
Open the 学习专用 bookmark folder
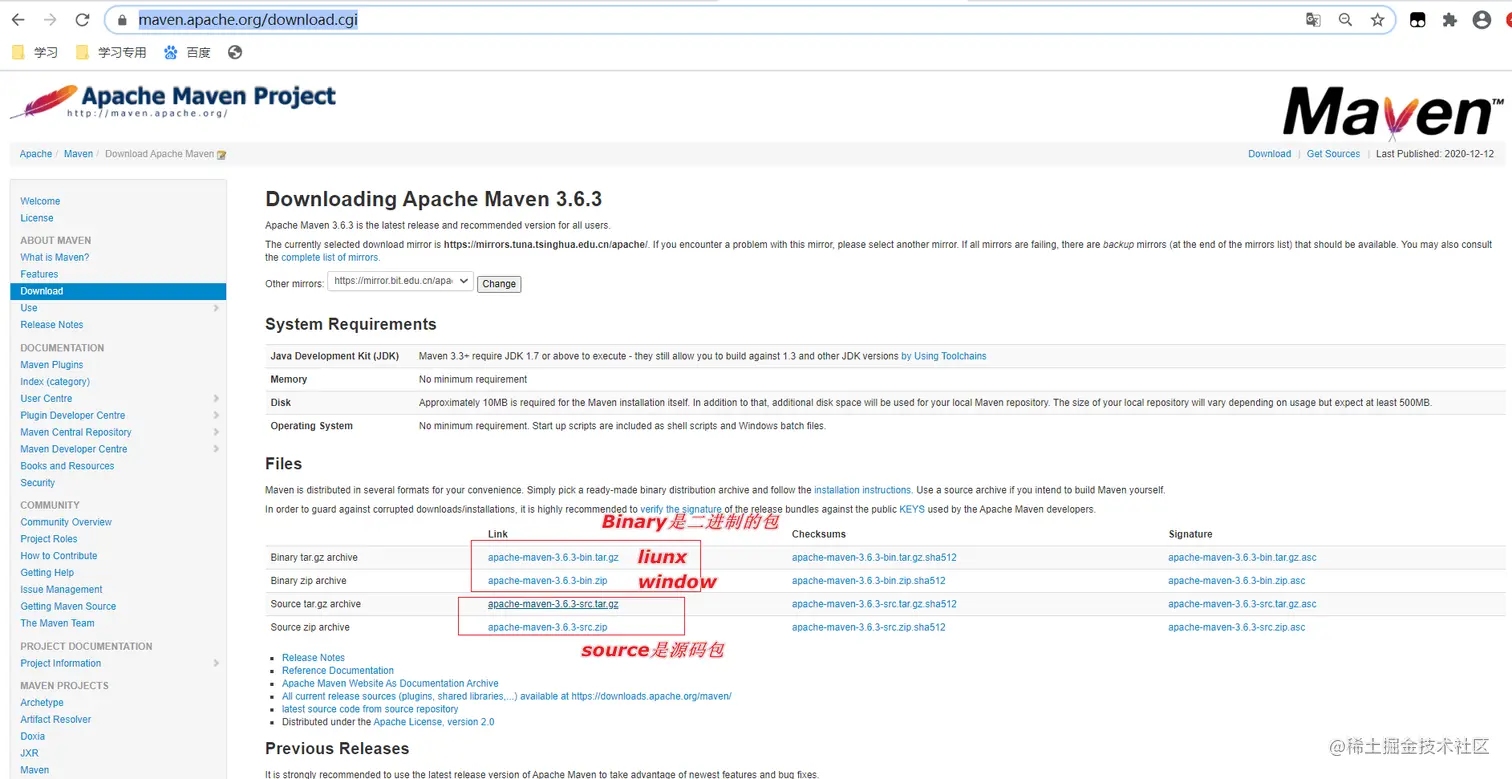[111, 52]
